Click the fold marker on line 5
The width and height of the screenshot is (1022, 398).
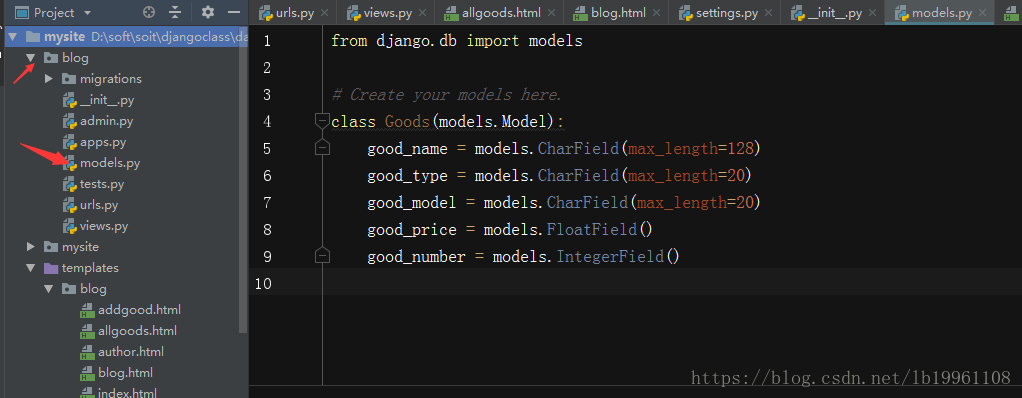322,147
